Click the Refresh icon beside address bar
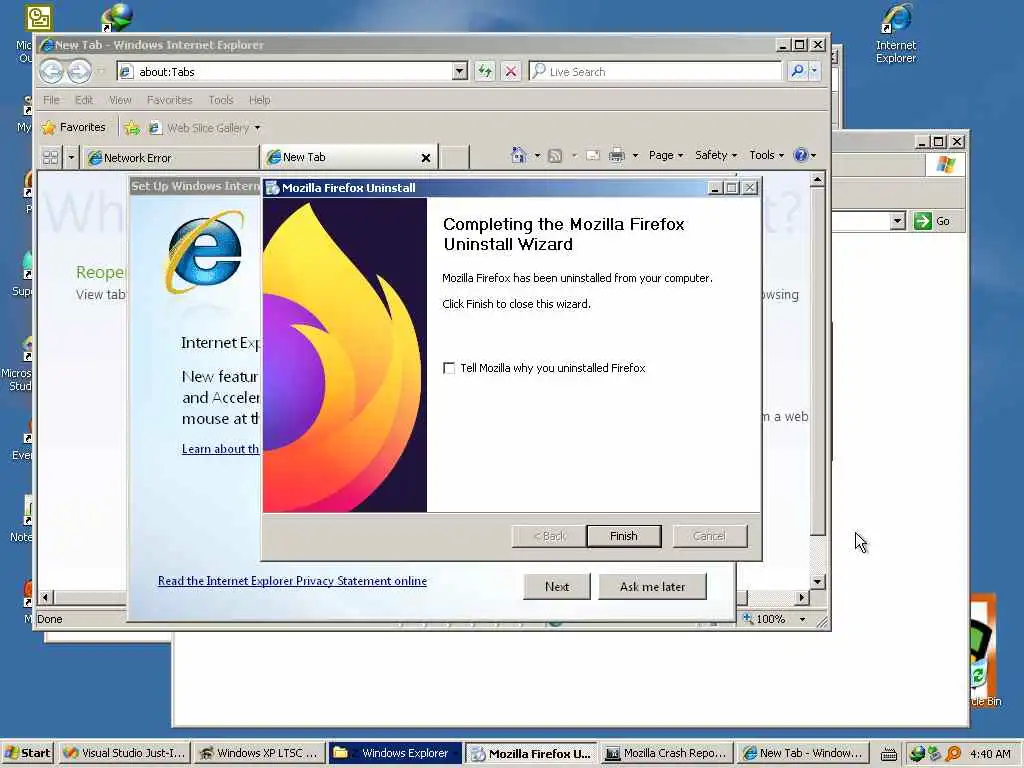The width and height of the screenshot is (1024, 768). pyautogui.click(x=485, y=71)
